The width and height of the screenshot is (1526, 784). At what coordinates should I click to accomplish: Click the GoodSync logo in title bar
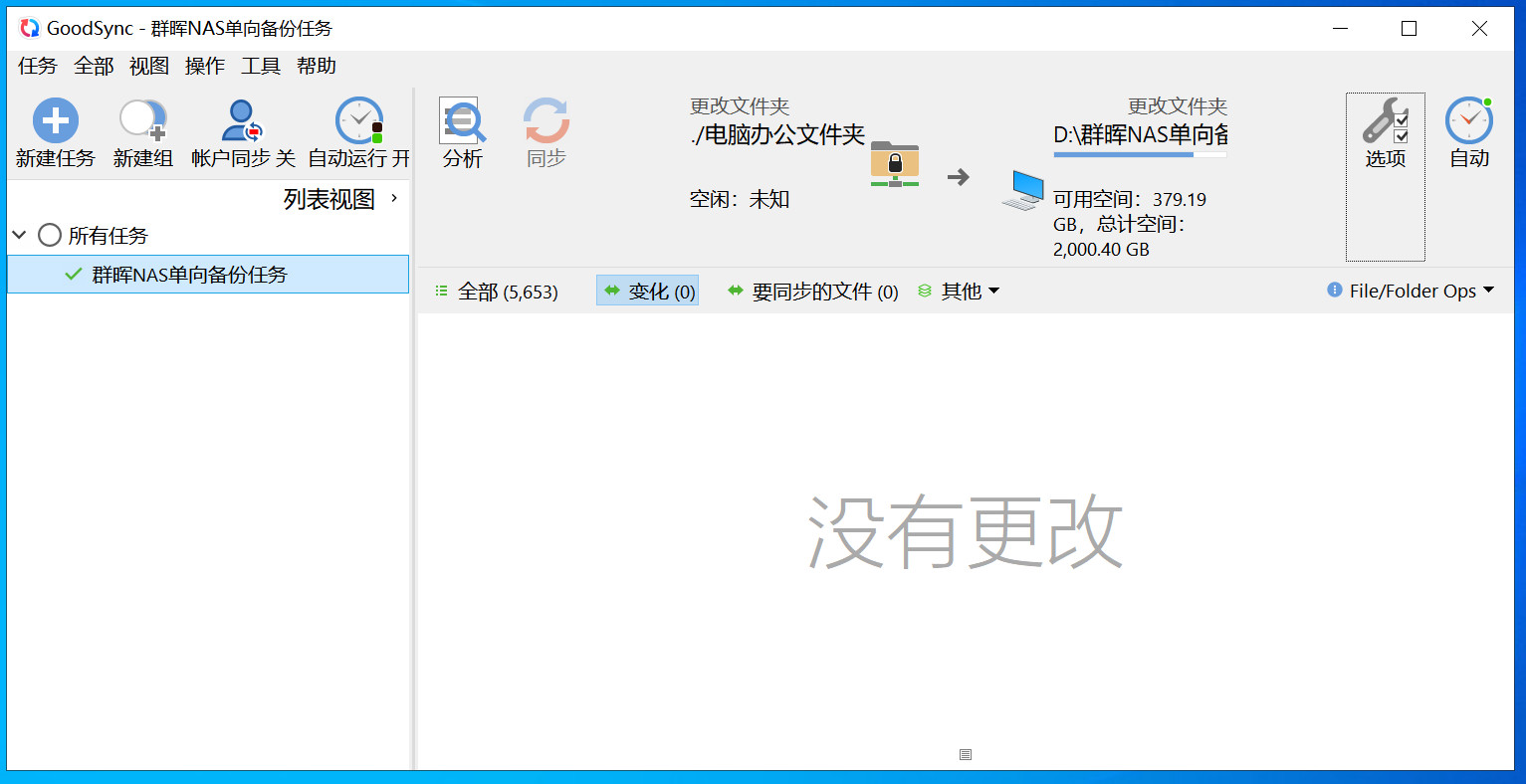click(x=30, y=28)
